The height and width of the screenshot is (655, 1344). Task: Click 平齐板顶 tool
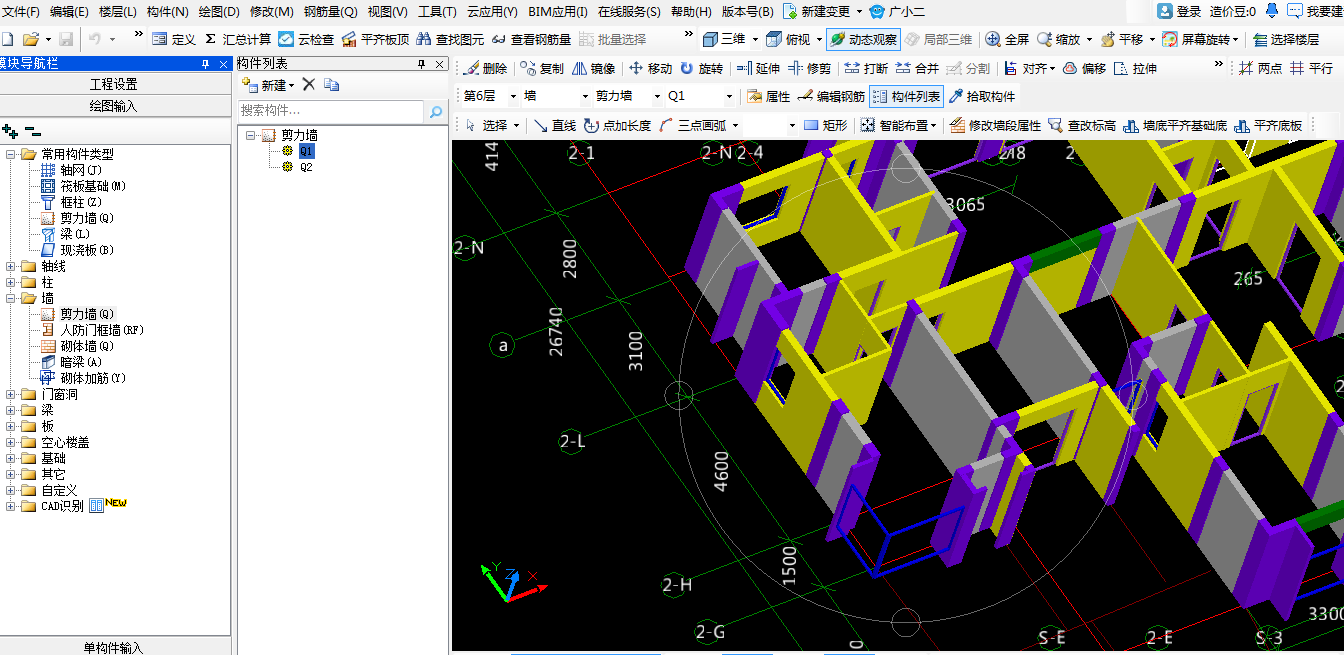376,39
